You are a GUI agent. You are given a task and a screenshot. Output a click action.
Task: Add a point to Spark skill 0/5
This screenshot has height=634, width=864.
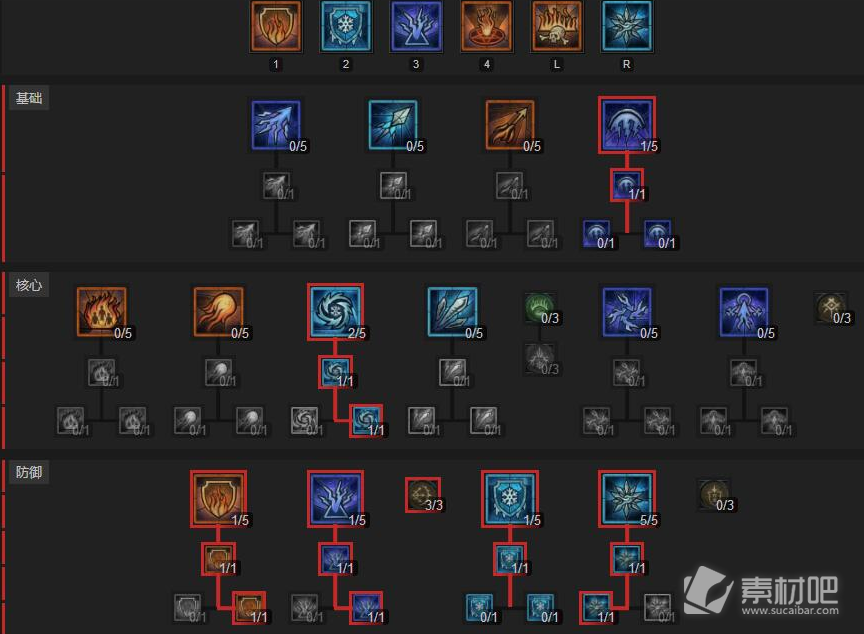click(276, 125)
